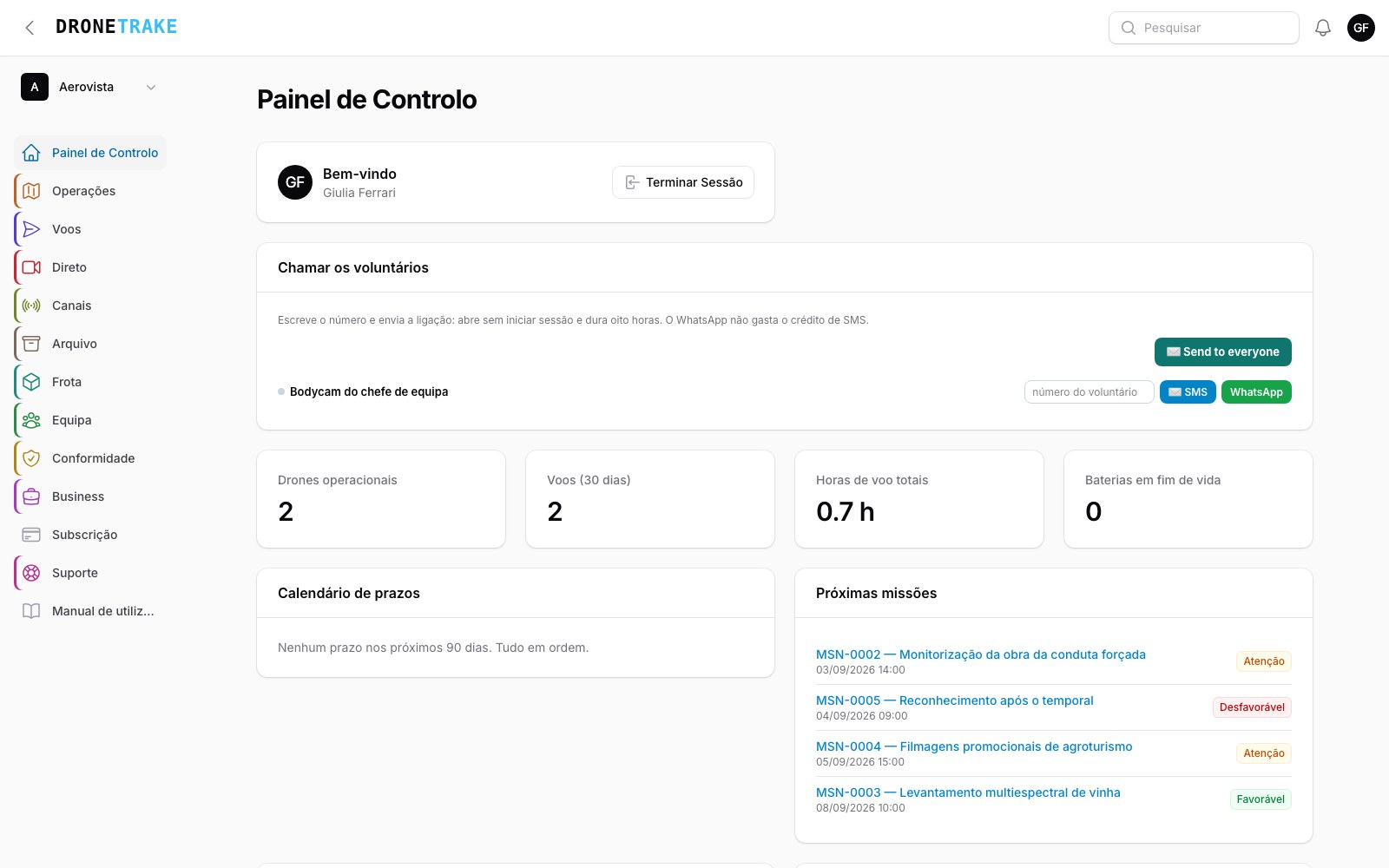Click the Suporte lifebuoy icon
Screen dimensions: 1389x868
(31, 573)
